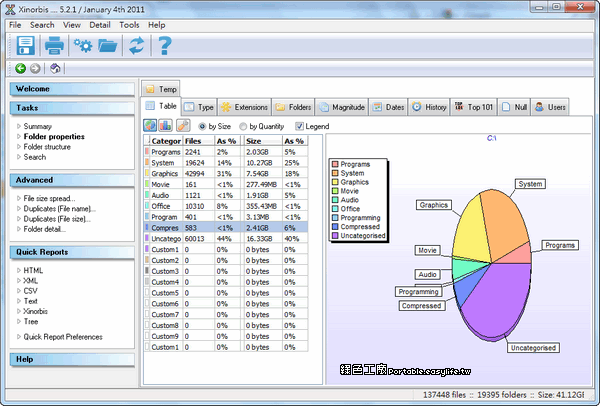Viewport: 600px width, 406px height.
Task: Click the Programs legend color swatch
Action: click(x=335, y=164)
